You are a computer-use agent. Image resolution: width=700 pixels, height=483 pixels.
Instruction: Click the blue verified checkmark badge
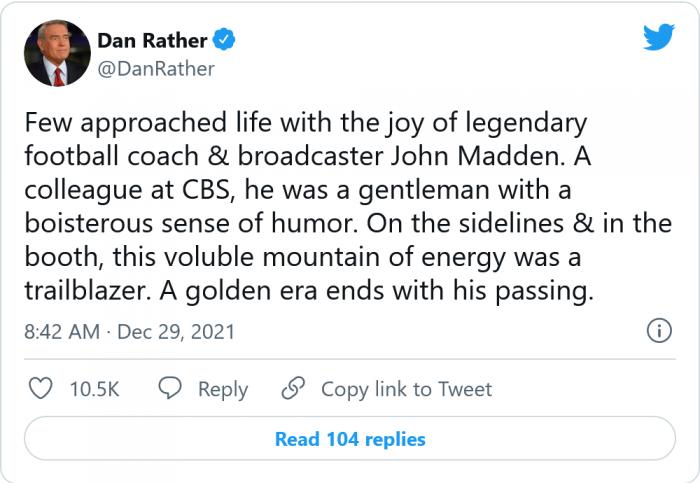pyautogui.click(x=227, y=40)
